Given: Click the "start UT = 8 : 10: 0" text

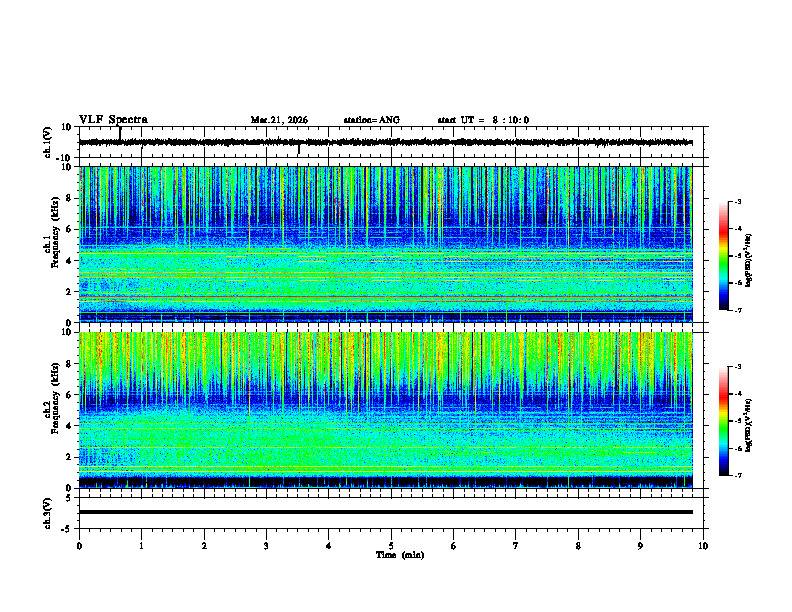Looking at the screenshot, I should pyautogui.click(x=483, y=120).
